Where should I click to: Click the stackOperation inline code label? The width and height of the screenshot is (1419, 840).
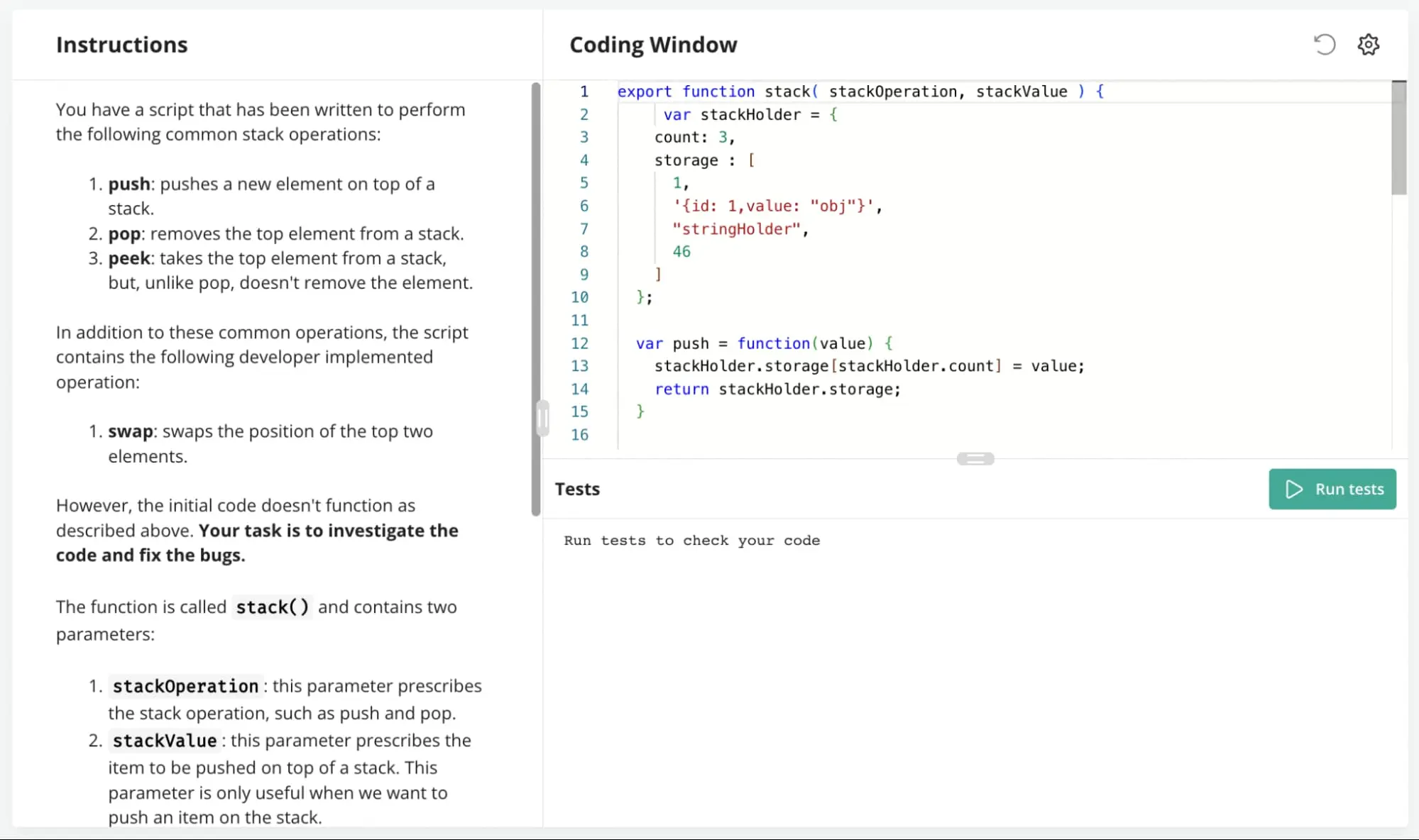pos(185,686)
